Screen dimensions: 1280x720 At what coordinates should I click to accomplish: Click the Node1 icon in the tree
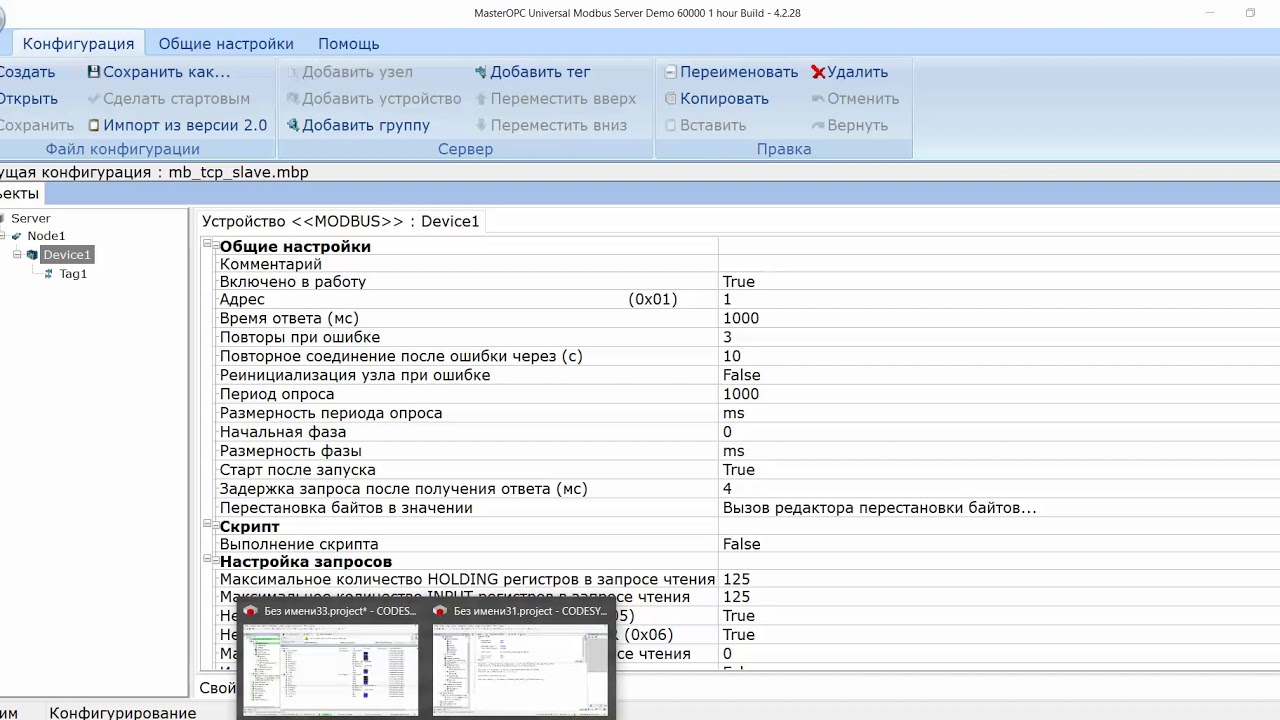coord(16,236)
